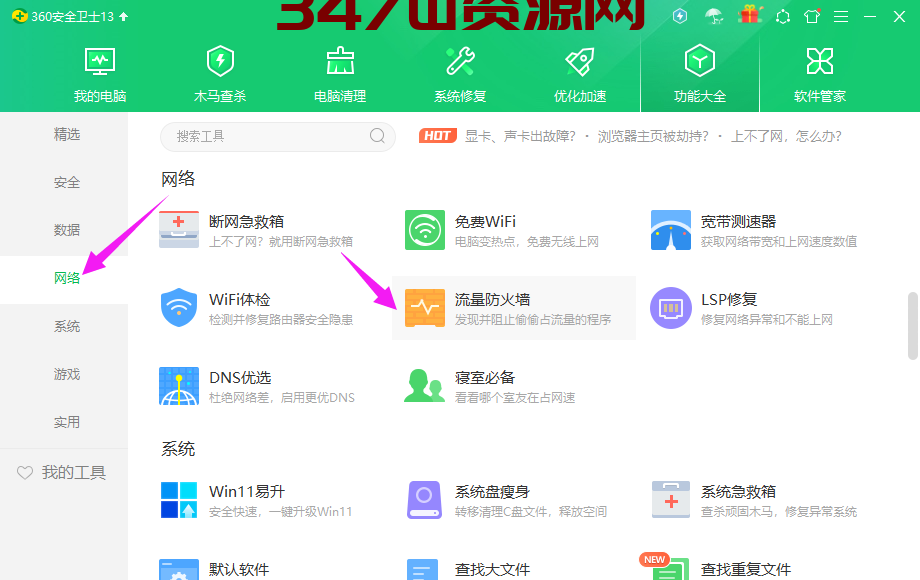The width and height of the screenshot is (920, 580).
Task: Click text 检测并修复路由器安全隐患
Action: coord(281,320)
